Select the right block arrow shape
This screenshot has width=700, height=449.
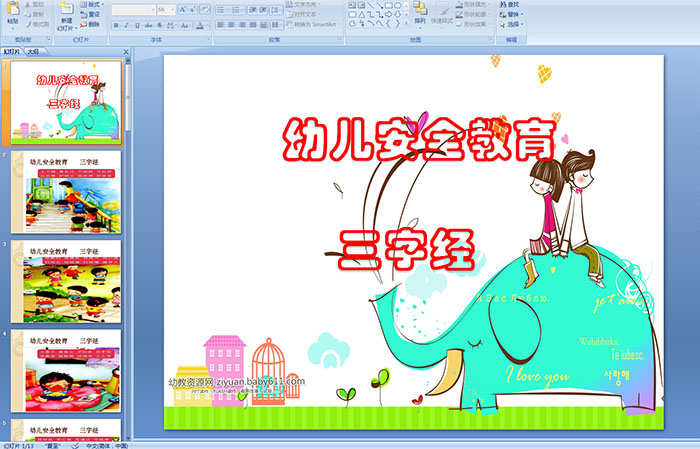(x=388, y=15)
